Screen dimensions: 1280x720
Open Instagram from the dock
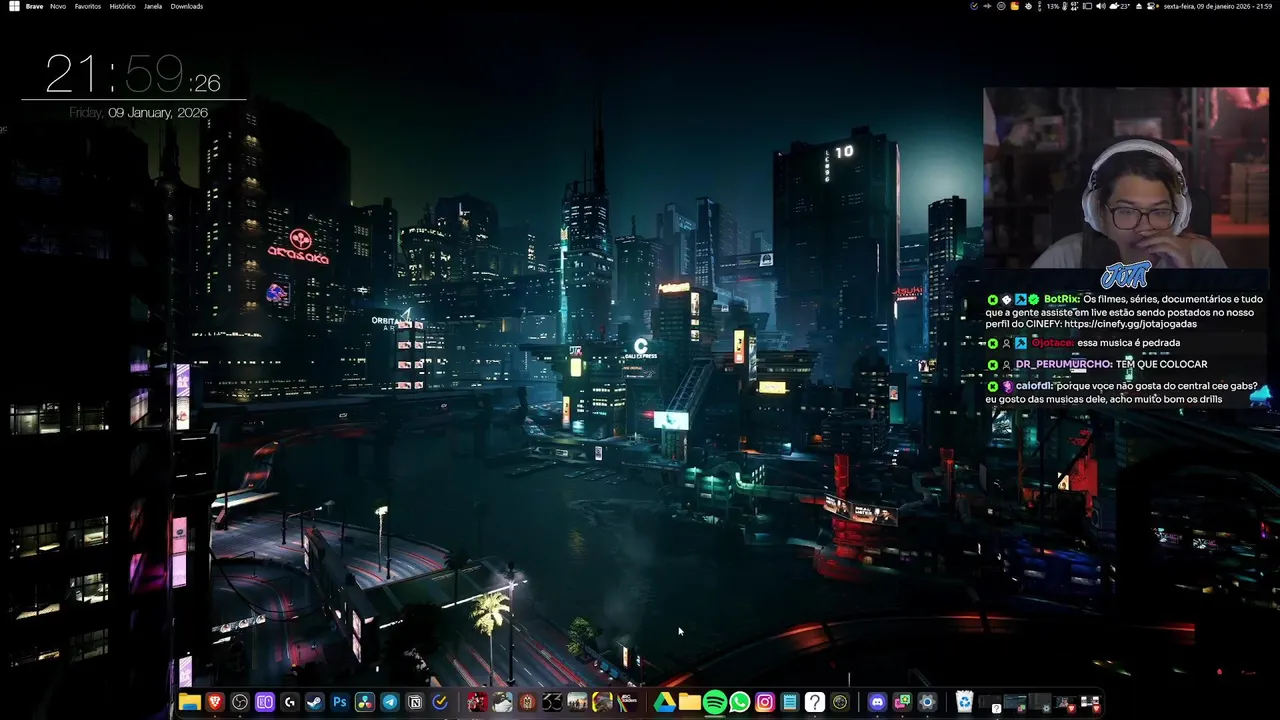click(x=765, y=702)
